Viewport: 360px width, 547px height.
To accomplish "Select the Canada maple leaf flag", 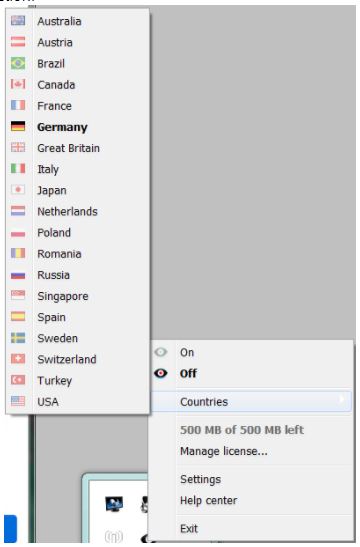I will tap(18, 84).
